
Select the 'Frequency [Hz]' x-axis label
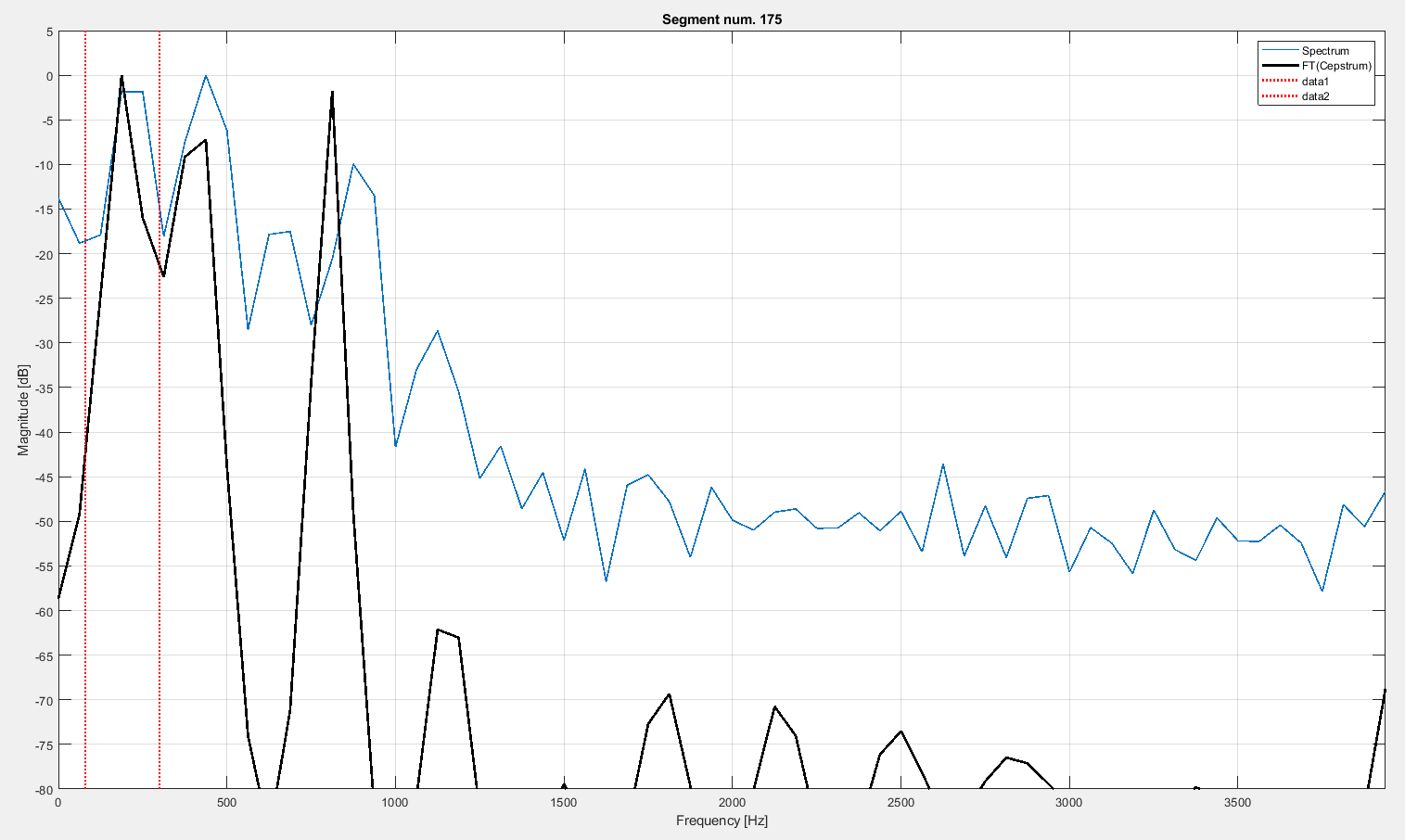point(722,821)
